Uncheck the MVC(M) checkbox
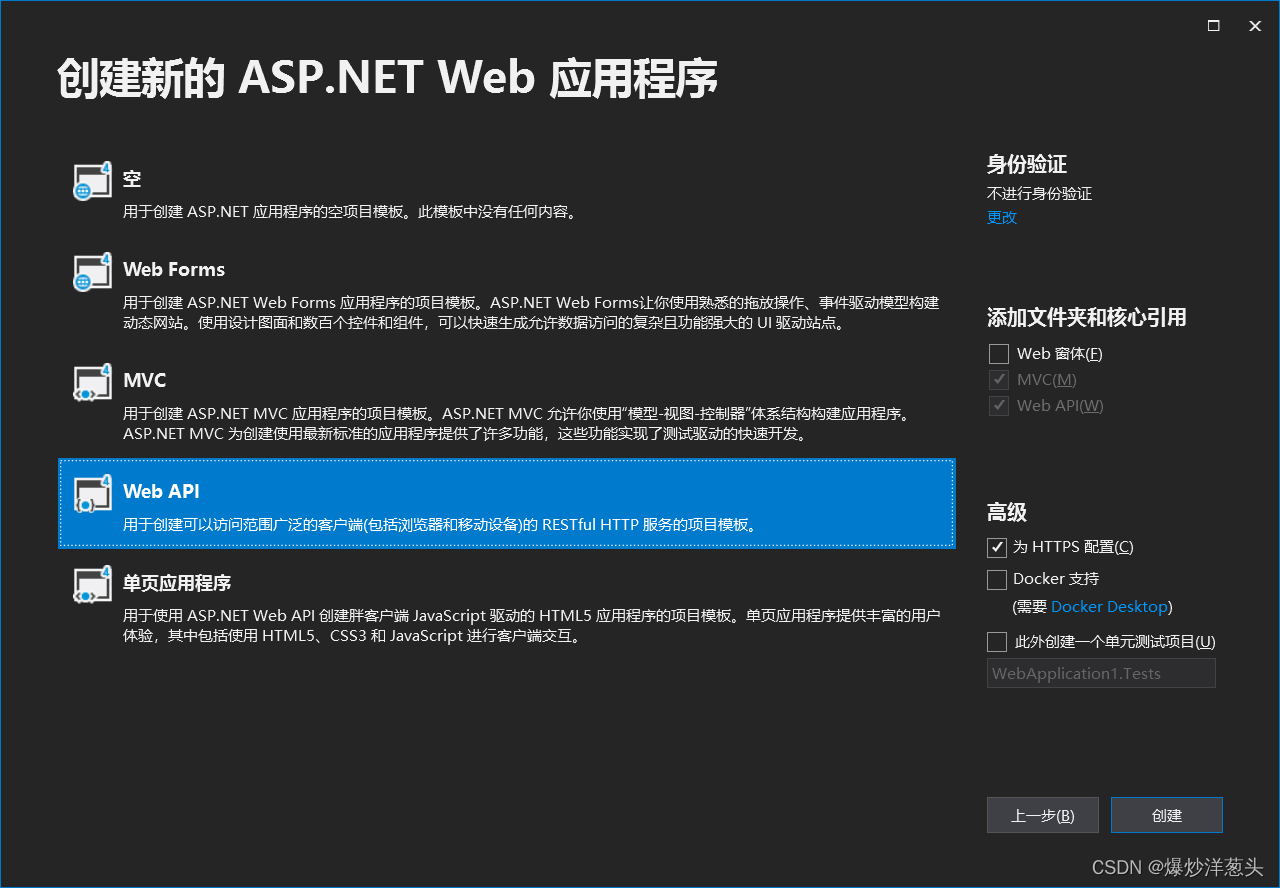 pyautogui.click(x=998, y=379)
